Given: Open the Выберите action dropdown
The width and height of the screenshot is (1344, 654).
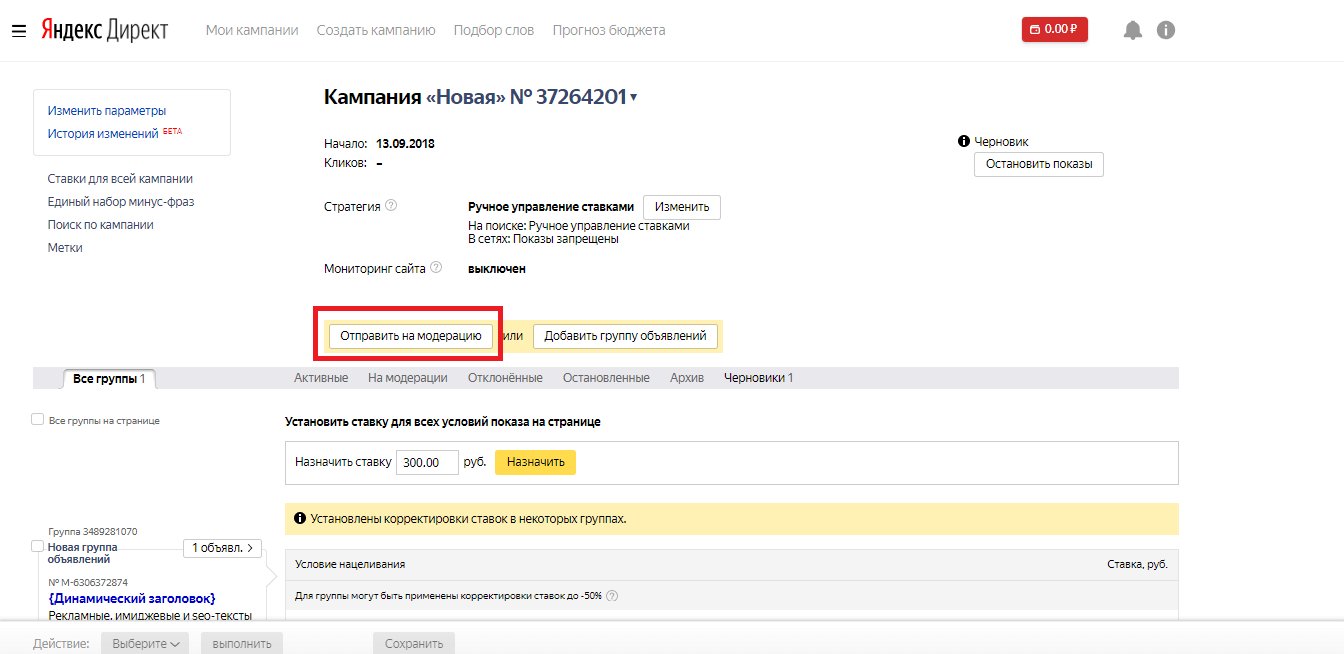Looking at the screenshot, I should (x=145, y=643).
